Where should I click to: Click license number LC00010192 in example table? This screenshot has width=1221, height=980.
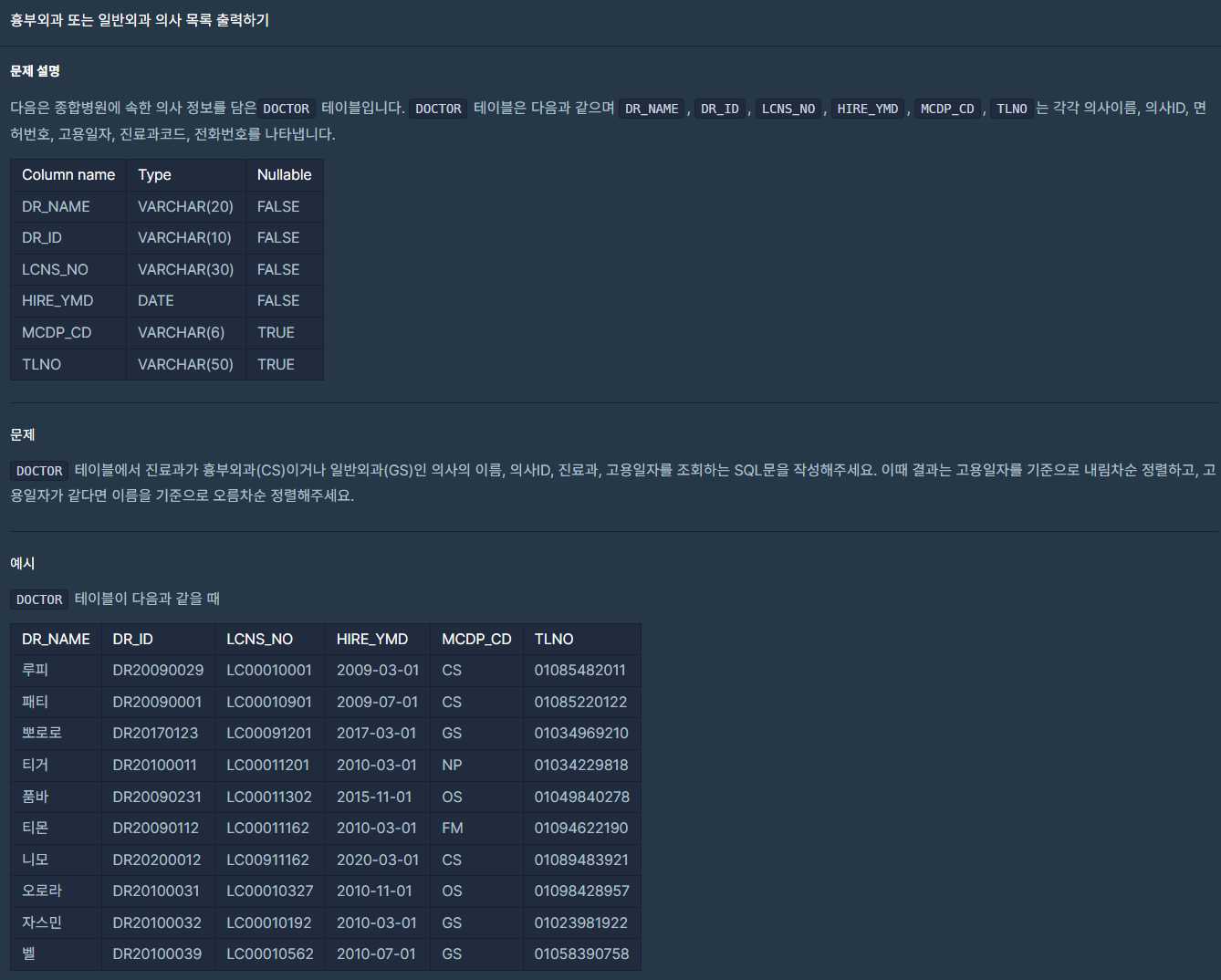pos(269,923)
